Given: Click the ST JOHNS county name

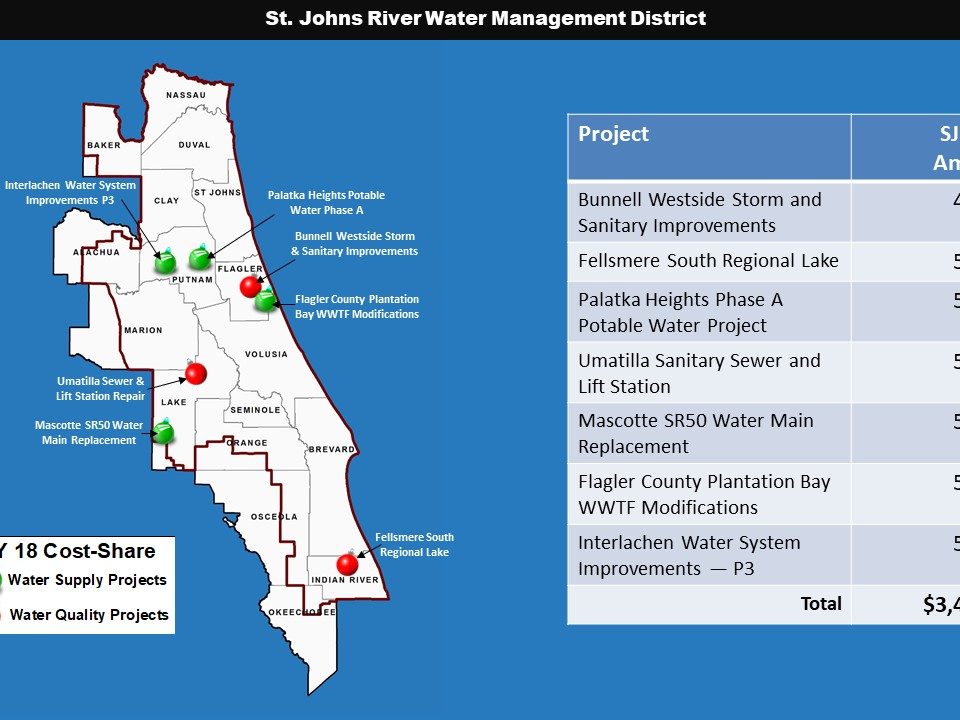Looking at the screenshot, I should click(x=217, y=192).
